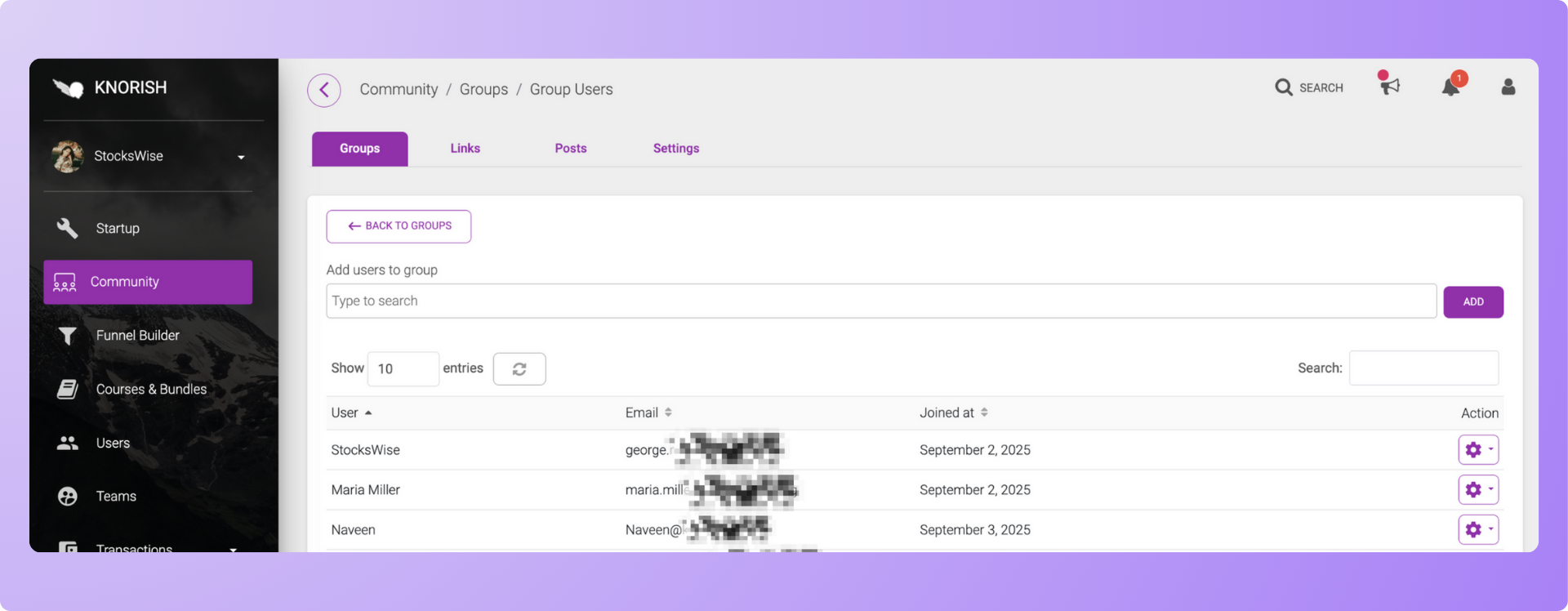Open the notifications bell icon
The height and width of the screenshot is (611, 1568).
tap(1450, 87)
